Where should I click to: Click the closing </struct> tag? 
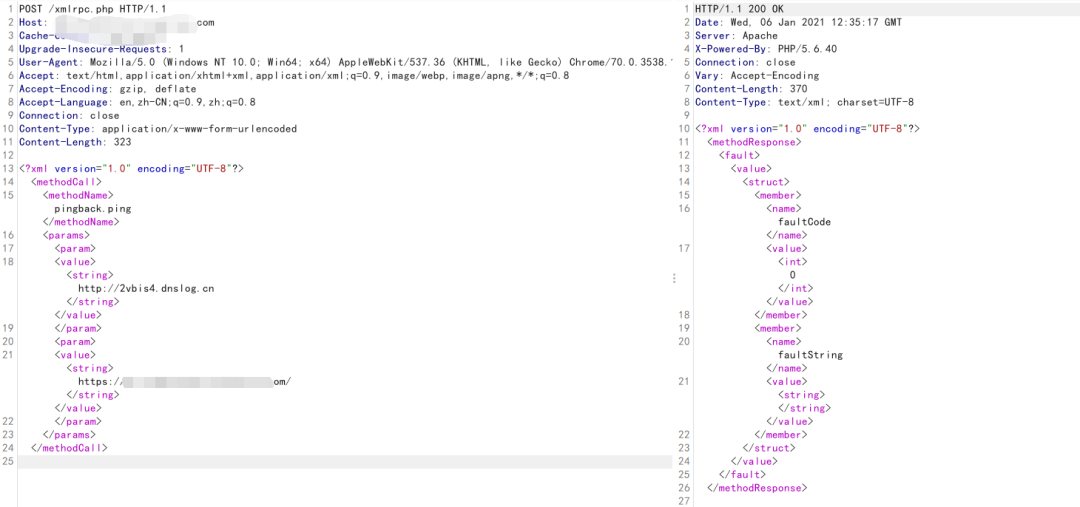click(x=769, y=448)
